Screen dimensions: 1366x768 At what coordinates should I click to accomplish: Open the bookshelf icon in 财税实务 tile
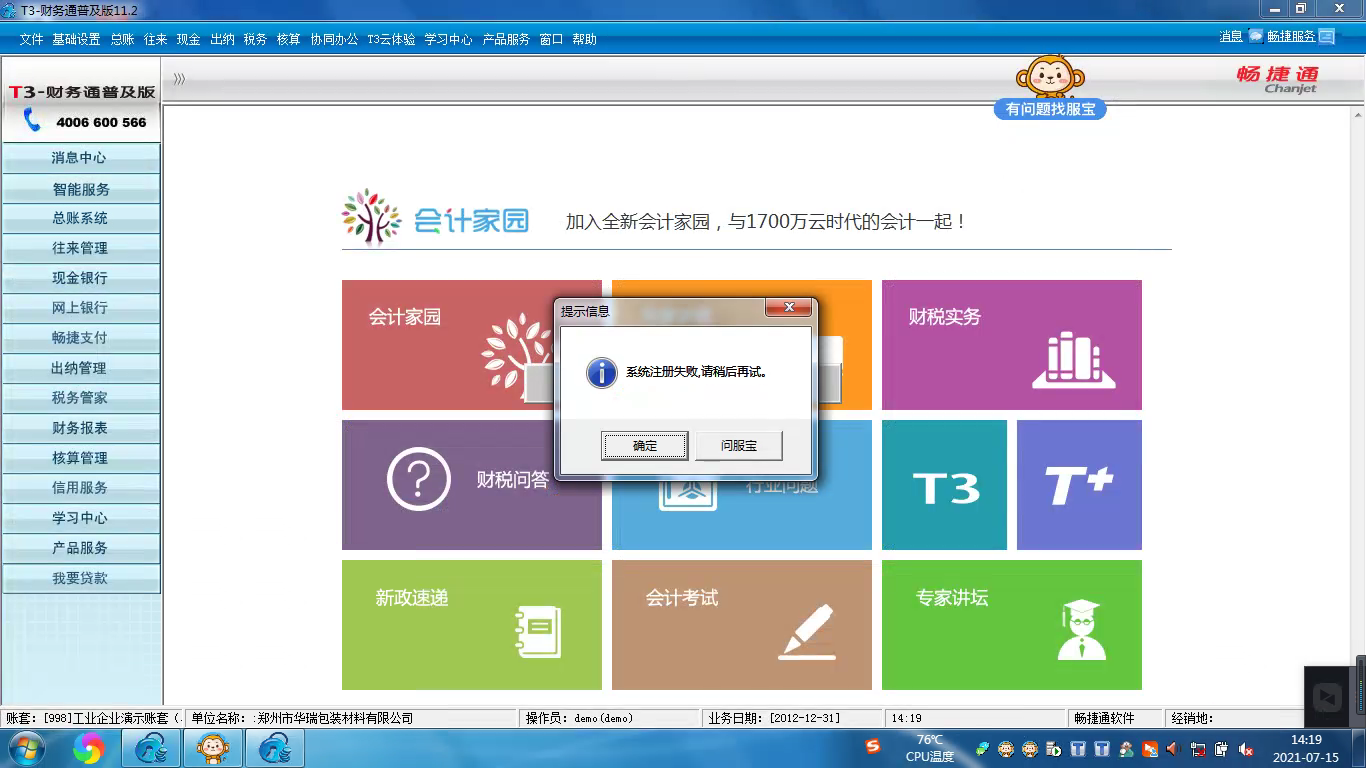click(x=1074, y=360)
